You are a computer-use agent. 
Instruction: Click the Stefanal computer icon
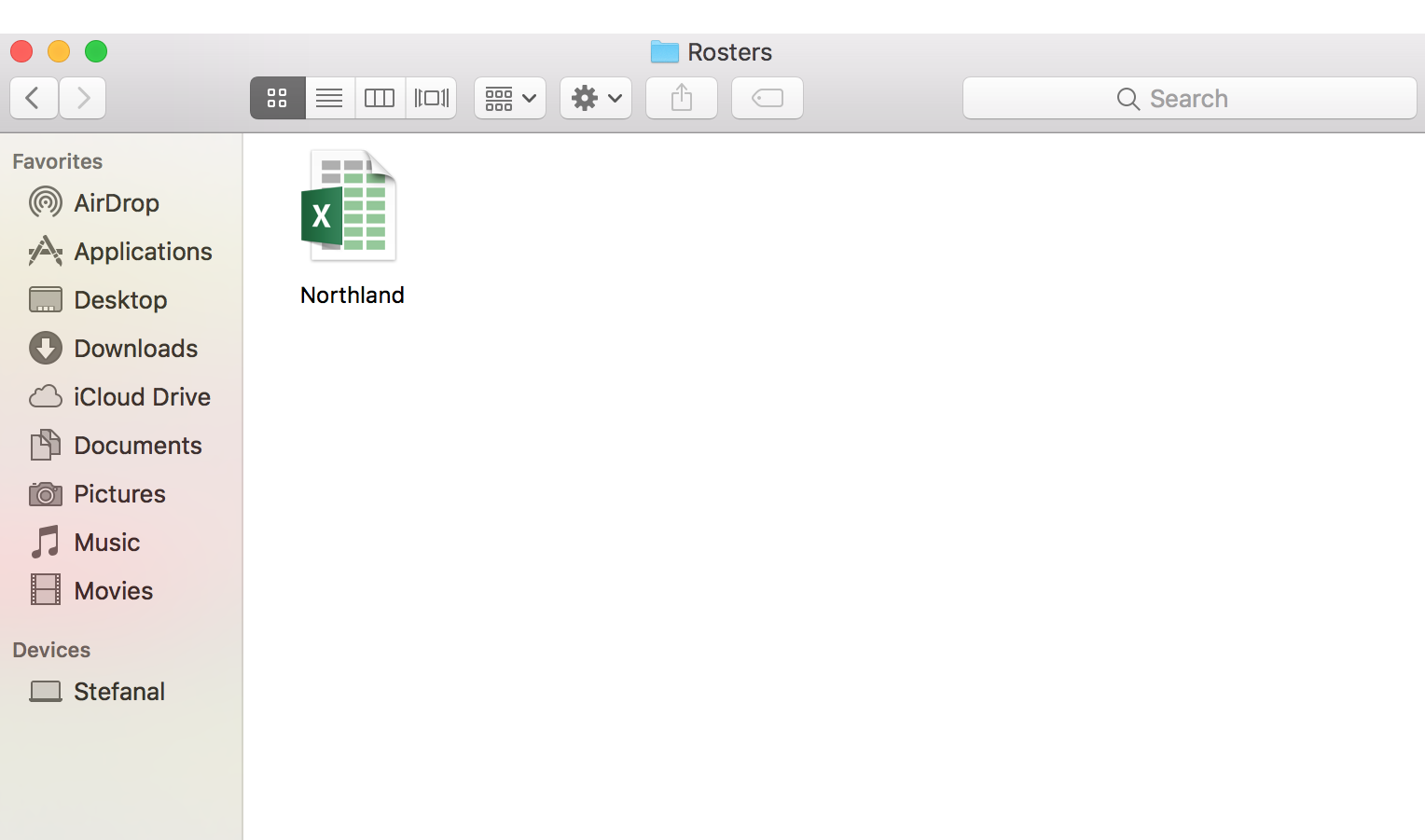46,691
